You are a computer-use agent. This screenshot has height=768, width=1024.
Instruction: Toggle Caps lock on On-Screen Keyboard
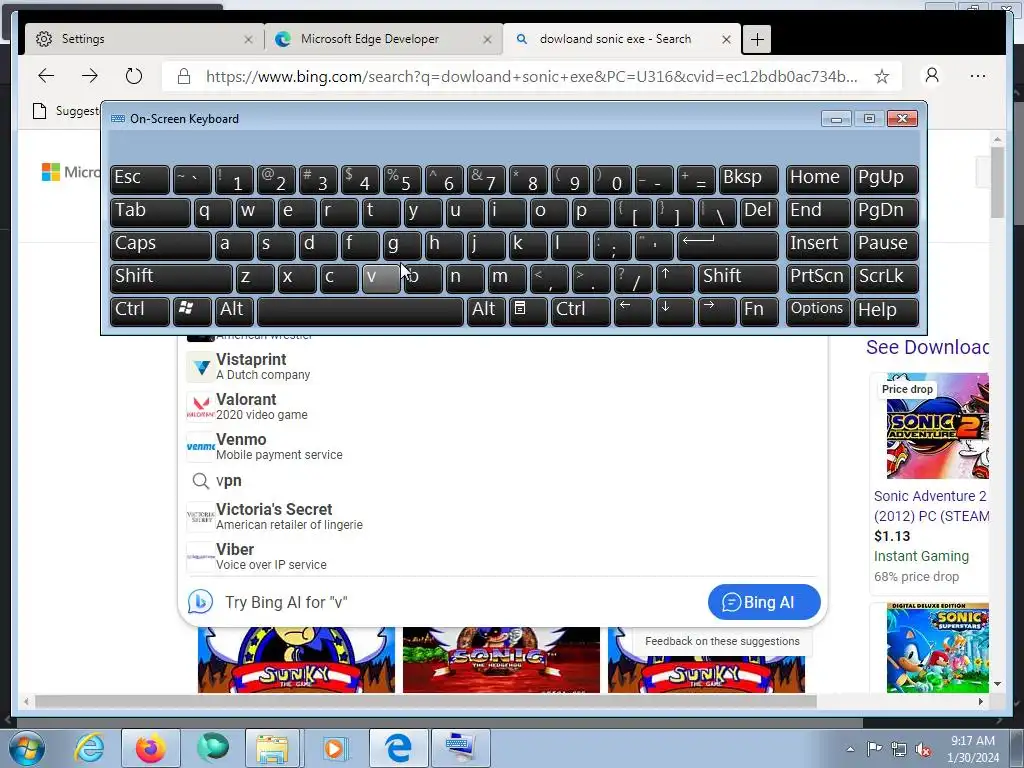161,245
